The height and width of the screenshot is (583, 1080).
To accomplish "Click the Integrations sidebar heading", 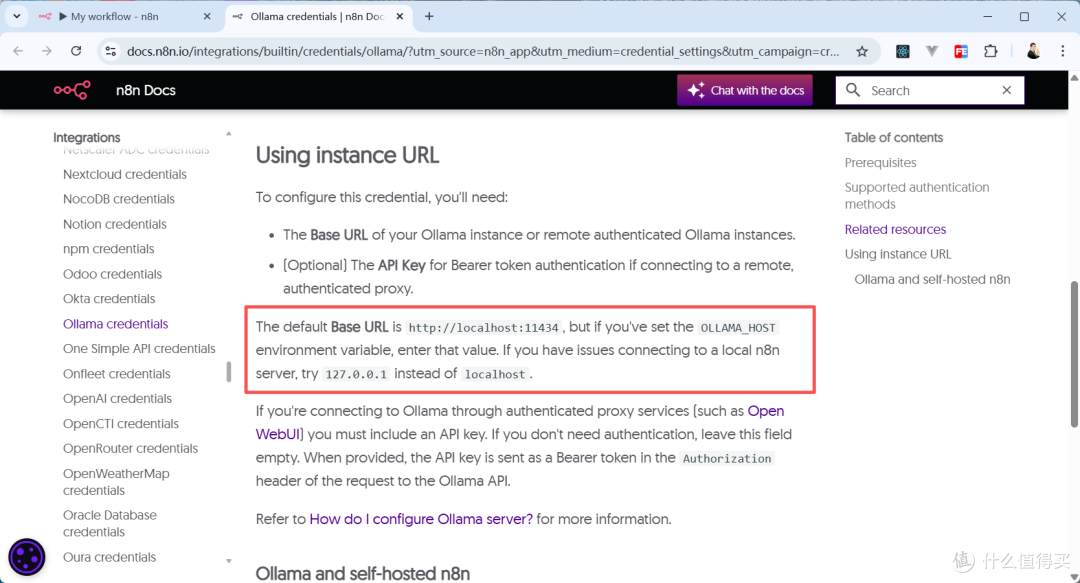I will [87, 138].
